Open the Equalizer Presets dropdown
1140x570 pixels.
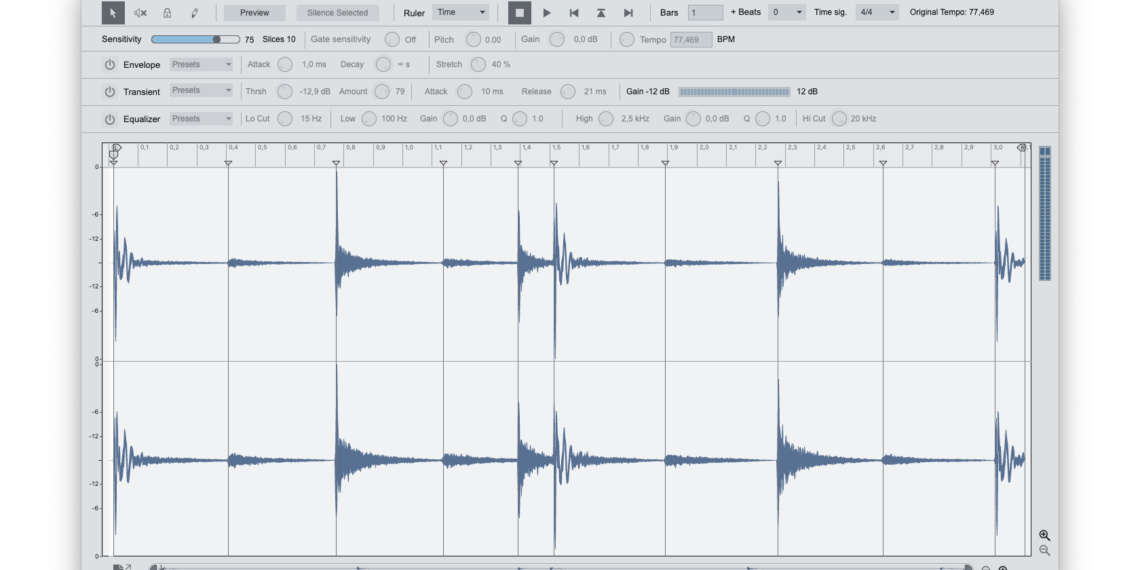tap(201, 119)
